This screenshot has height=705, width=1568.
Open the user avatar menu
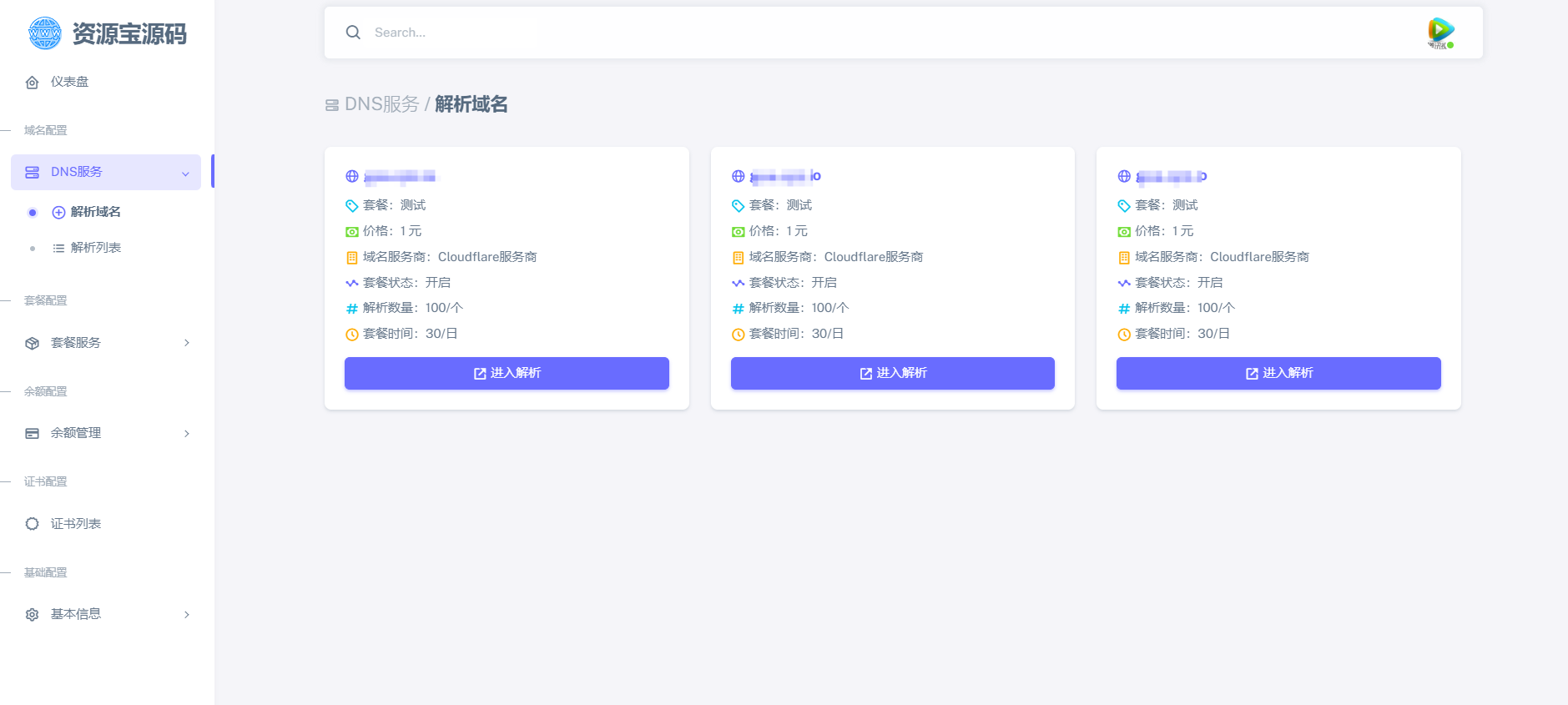click(x=1441, y=33)
